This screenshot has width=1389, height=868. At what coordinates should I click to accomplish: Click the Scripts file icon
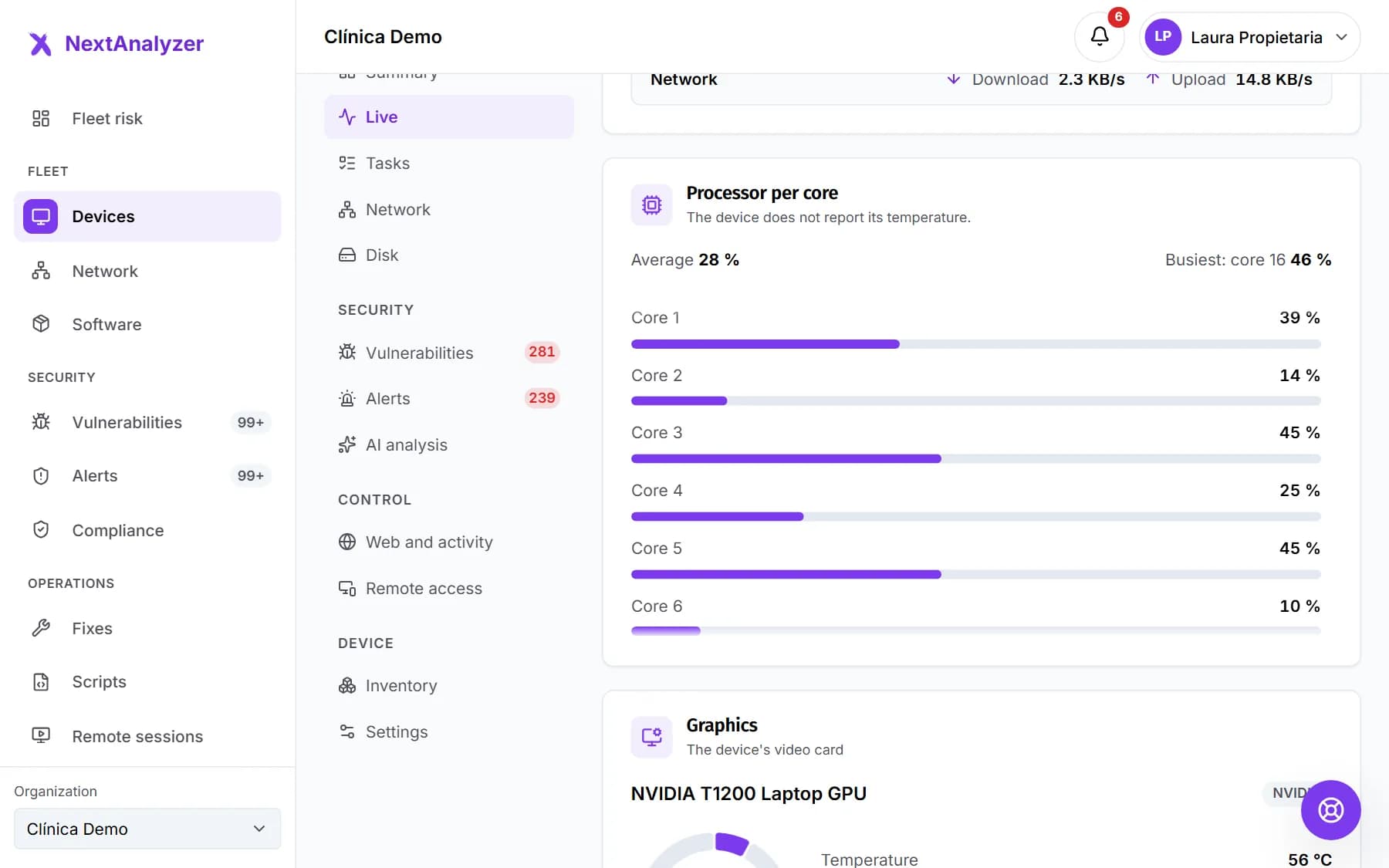click(x=41, y=682)
